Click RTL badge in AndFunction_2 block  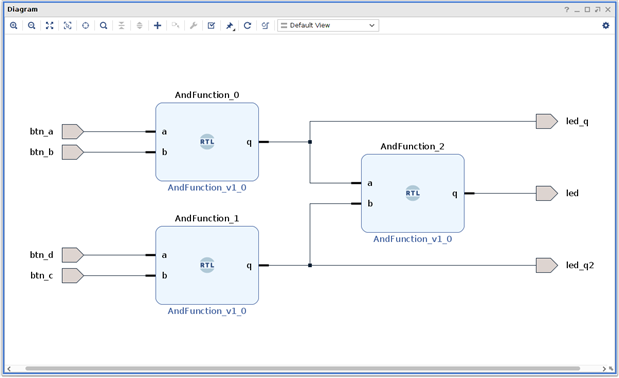[x=413, y=193]
